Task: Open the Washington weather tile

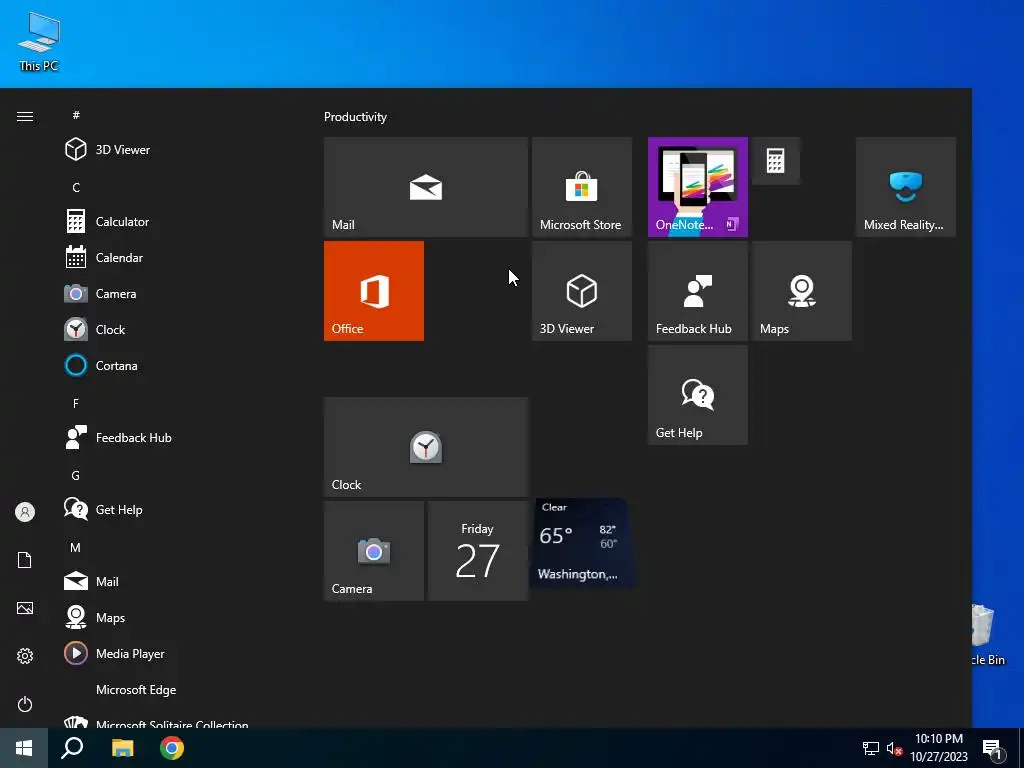Action: (582, 543)
